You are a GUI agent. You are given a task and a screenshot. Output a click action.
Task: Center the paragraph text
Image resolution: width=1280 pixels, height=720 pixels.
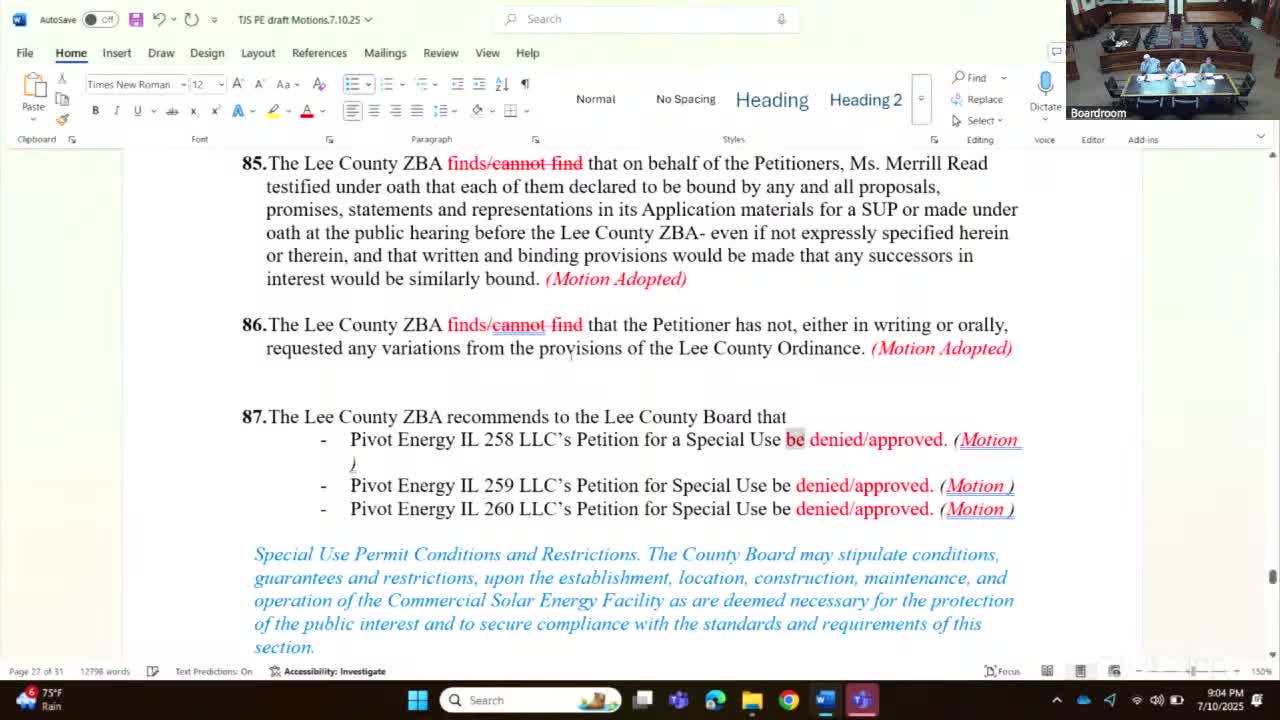click(x=374, y=111)
